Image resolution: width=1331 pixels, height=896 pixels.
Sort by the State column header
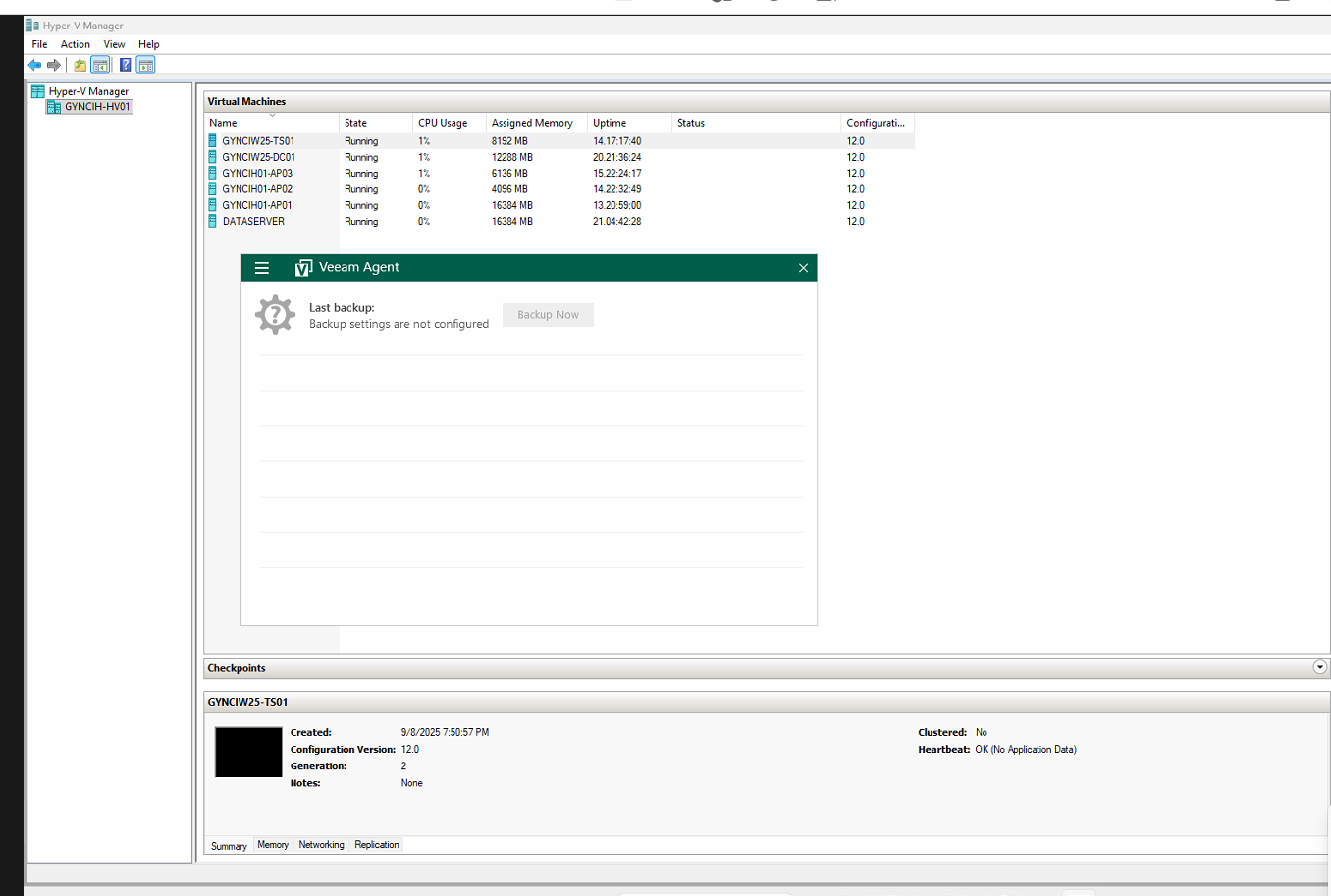point(376,123)
